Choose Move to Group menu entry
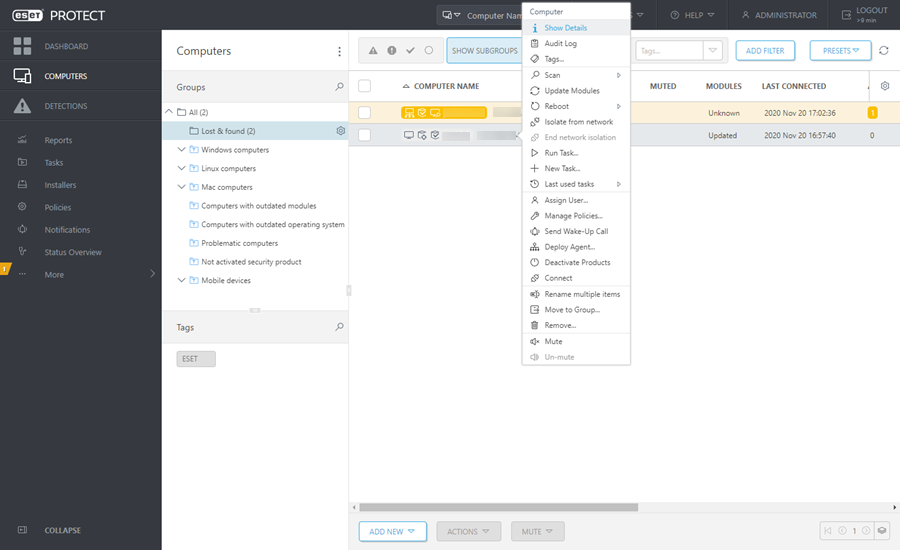The height and width of the screenshot is (550, 900). tap(576, 309)
